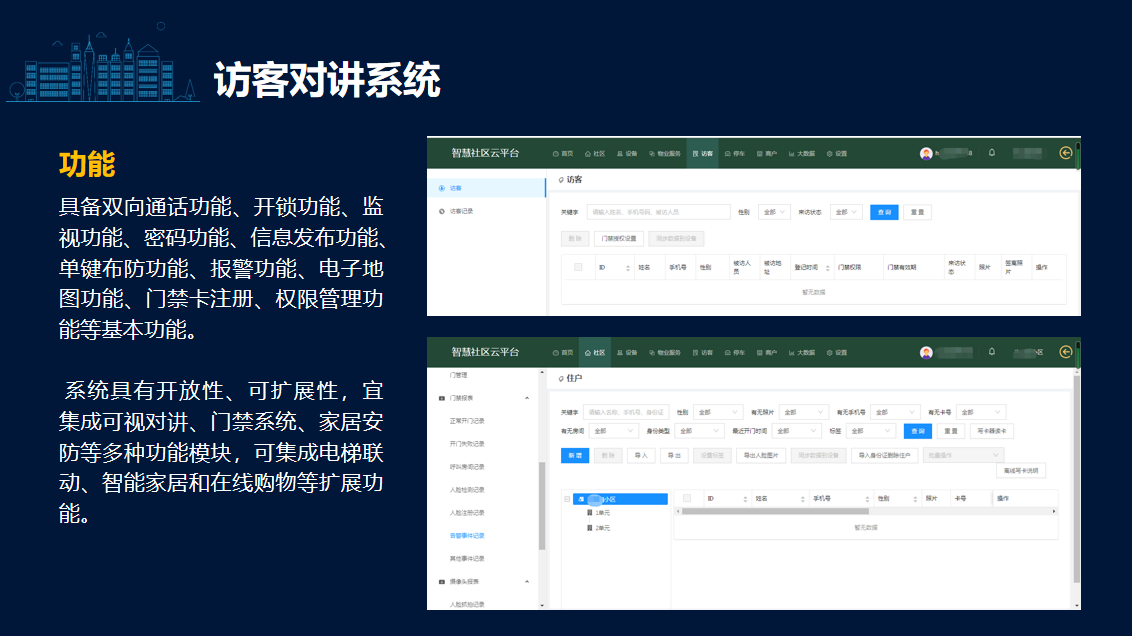Open 设备 tab in top screenshot navbar

[x=627, y=154]
